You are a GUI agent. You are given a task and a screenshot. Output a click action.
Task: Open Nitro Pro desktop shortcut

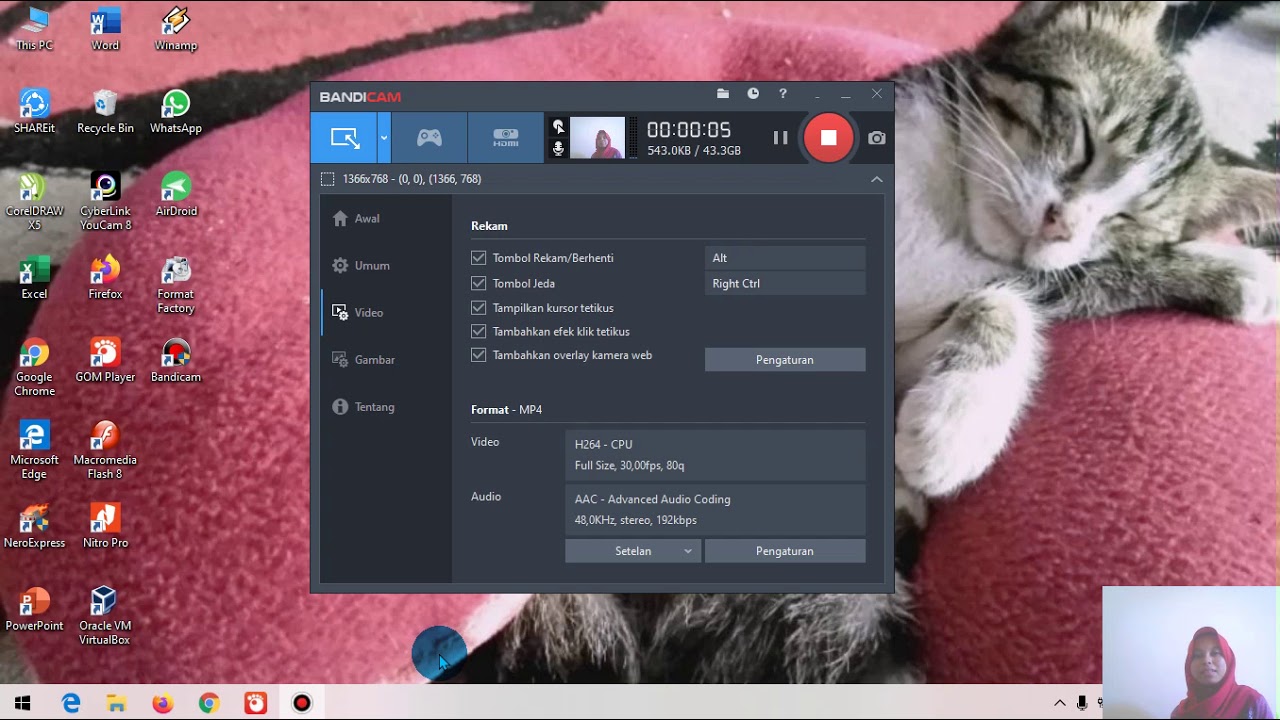(105, 527)
